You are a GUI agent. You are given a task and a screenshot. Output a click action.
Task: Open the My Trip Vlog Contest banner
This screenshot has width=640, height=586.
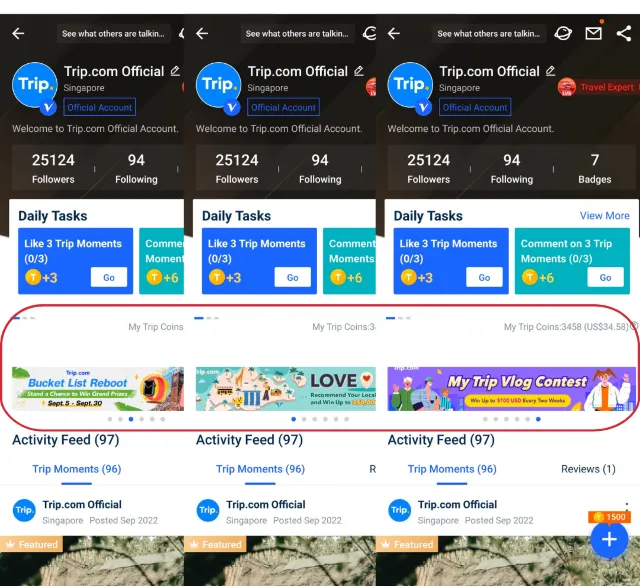click(x=511, y=388)
